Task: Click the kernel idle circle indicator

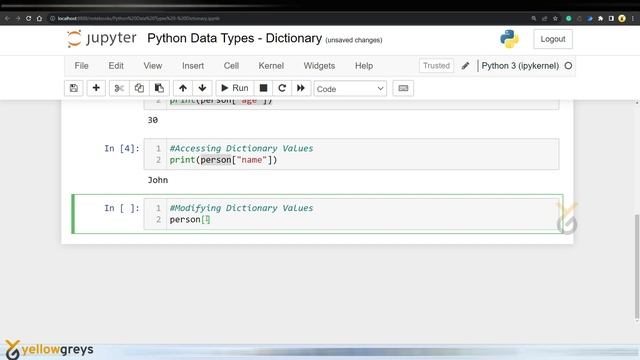Action: [568, 66]
